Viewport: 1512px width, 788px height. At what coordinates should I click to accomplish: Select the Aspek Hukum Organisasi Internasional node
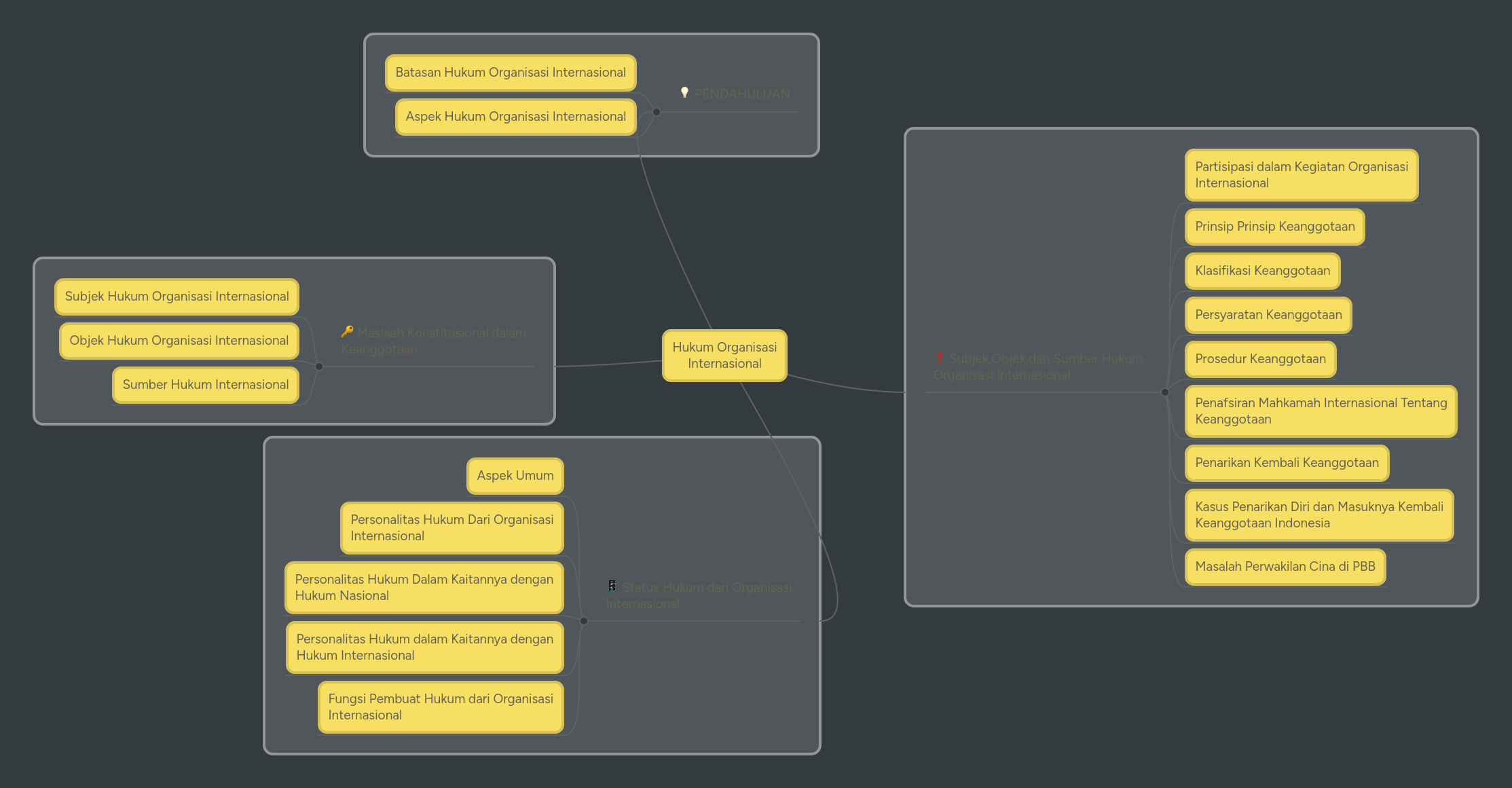[x=515, y=116]
